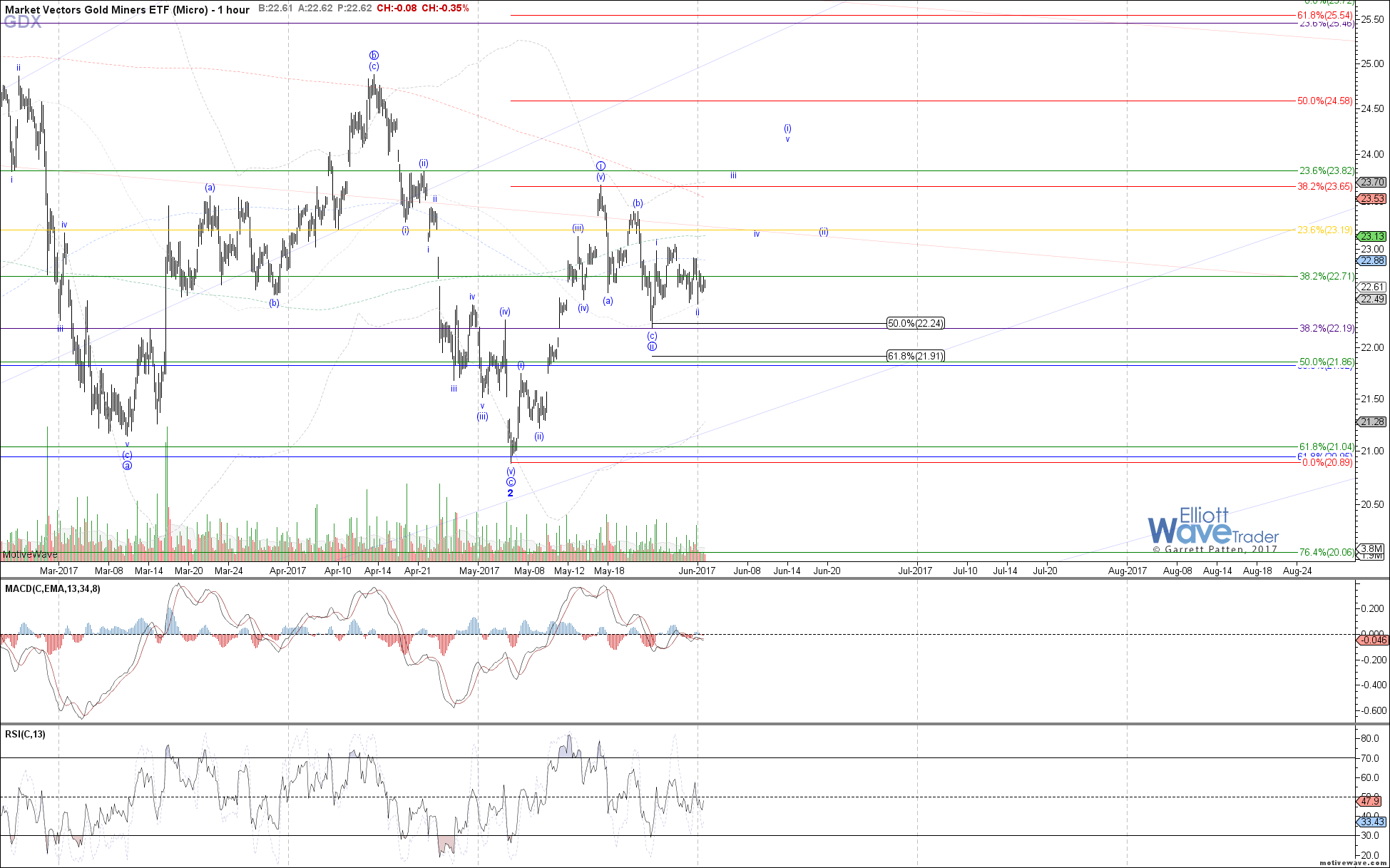The width and height of the screenshot is (1390, 868).
Task: Click the 3.8M volume tag
Action: pyautogui.click(x=1371, y=548)
